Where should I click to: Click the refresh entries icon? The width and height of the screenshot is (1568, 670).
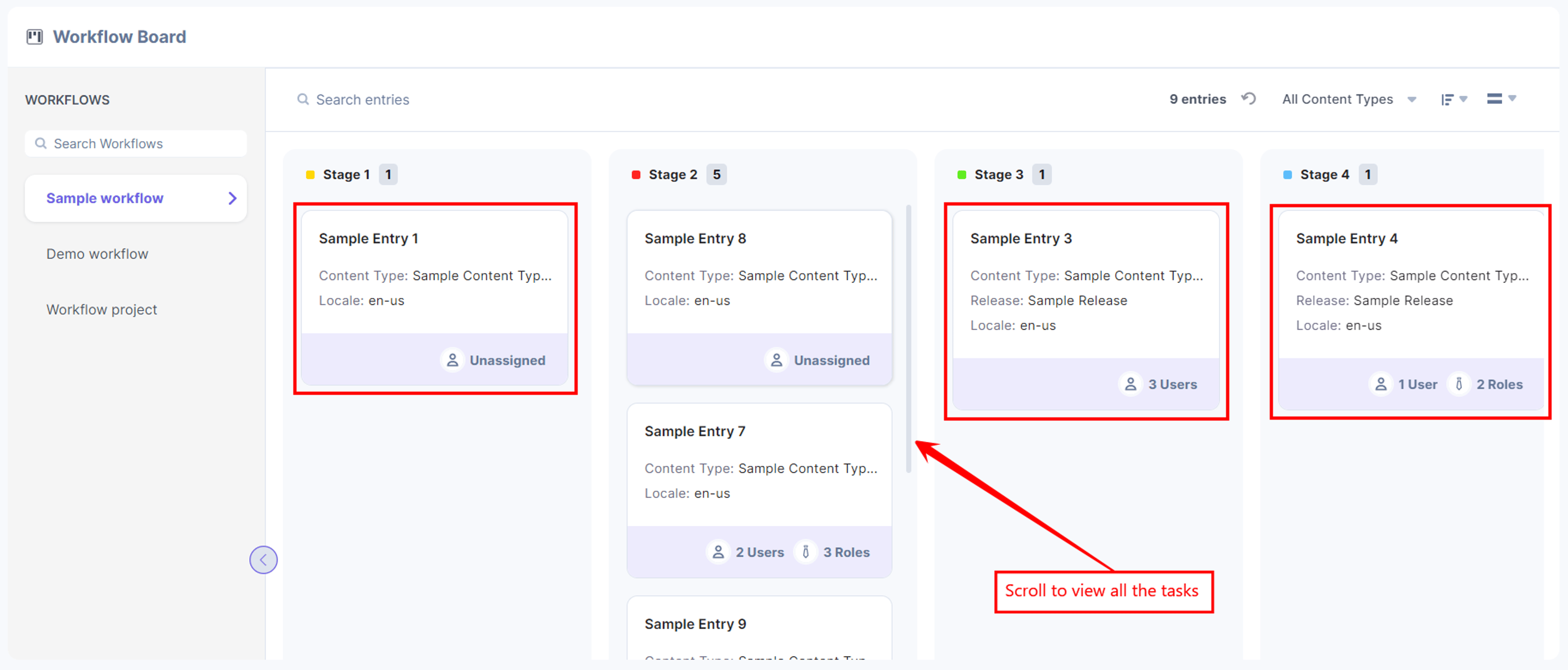coord(1248,98)
